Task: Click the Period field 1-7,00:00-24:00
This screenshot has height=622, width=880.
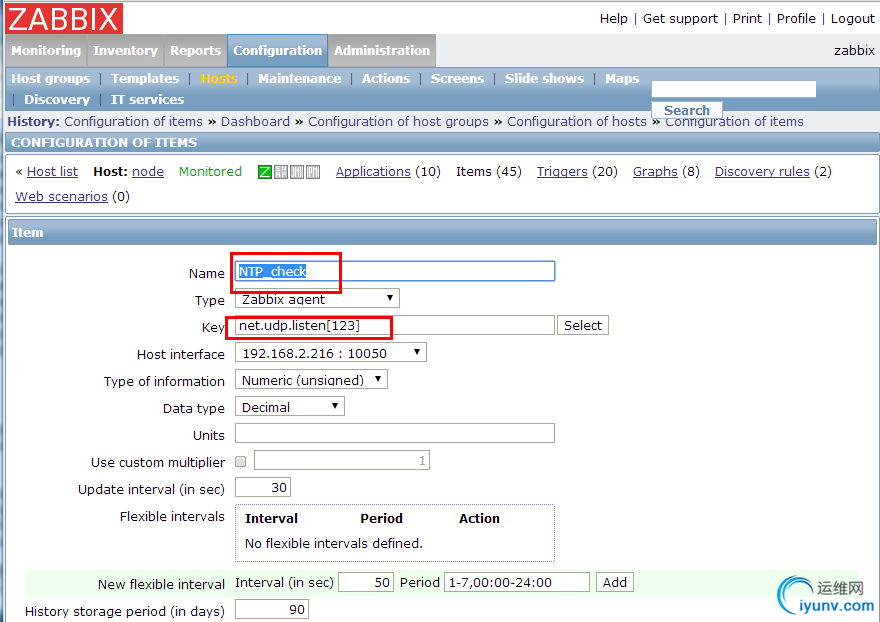Action: click(517, 582)
